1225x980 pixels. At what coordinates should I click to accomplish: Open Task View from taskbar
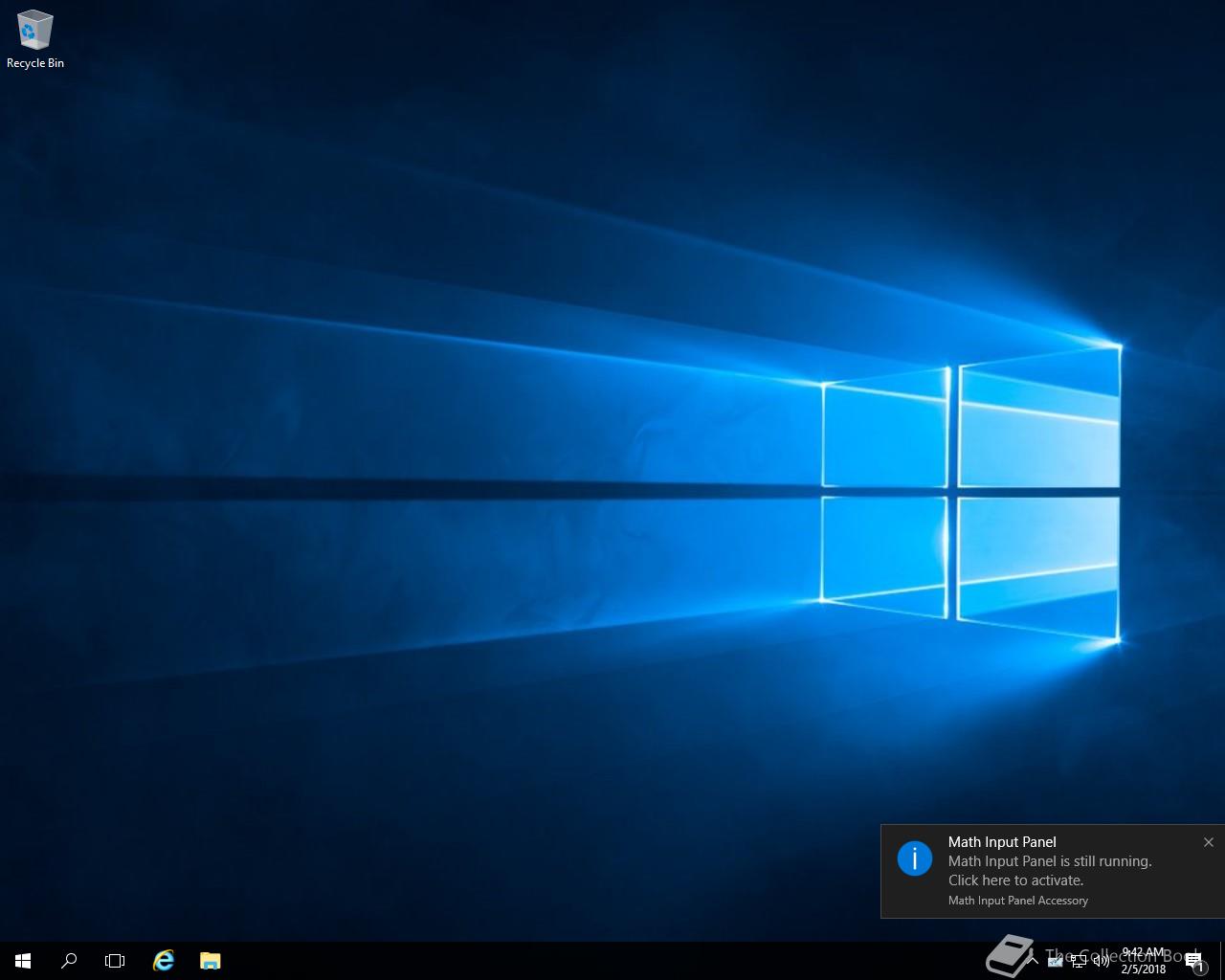click(115, 961)
